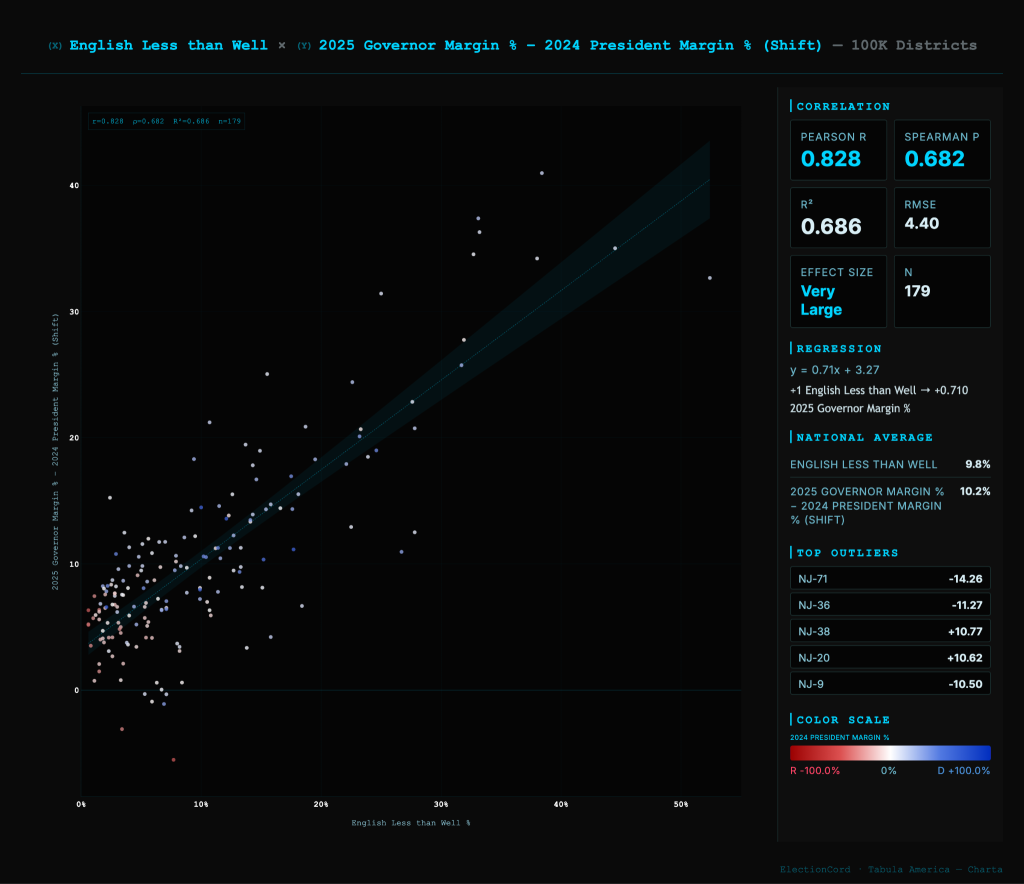Screen dimensions: 1024x884
Task: Click the Spearman P 0.682 card
Action: (942, 150)
